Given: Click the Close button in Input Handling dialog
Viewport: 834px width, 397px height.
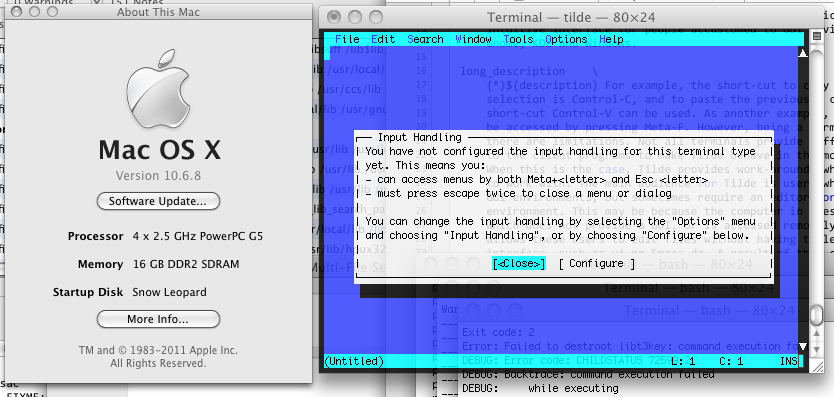Looking at the screenshot, I should pos(519,263).
